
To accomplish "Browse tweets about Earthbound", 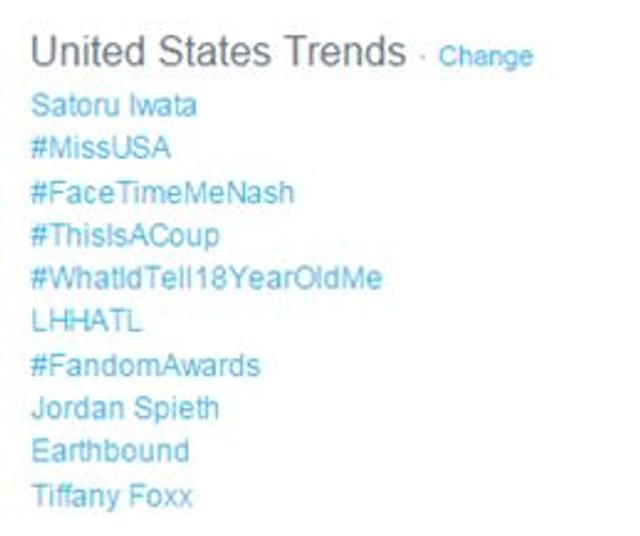I will (110, 451).
